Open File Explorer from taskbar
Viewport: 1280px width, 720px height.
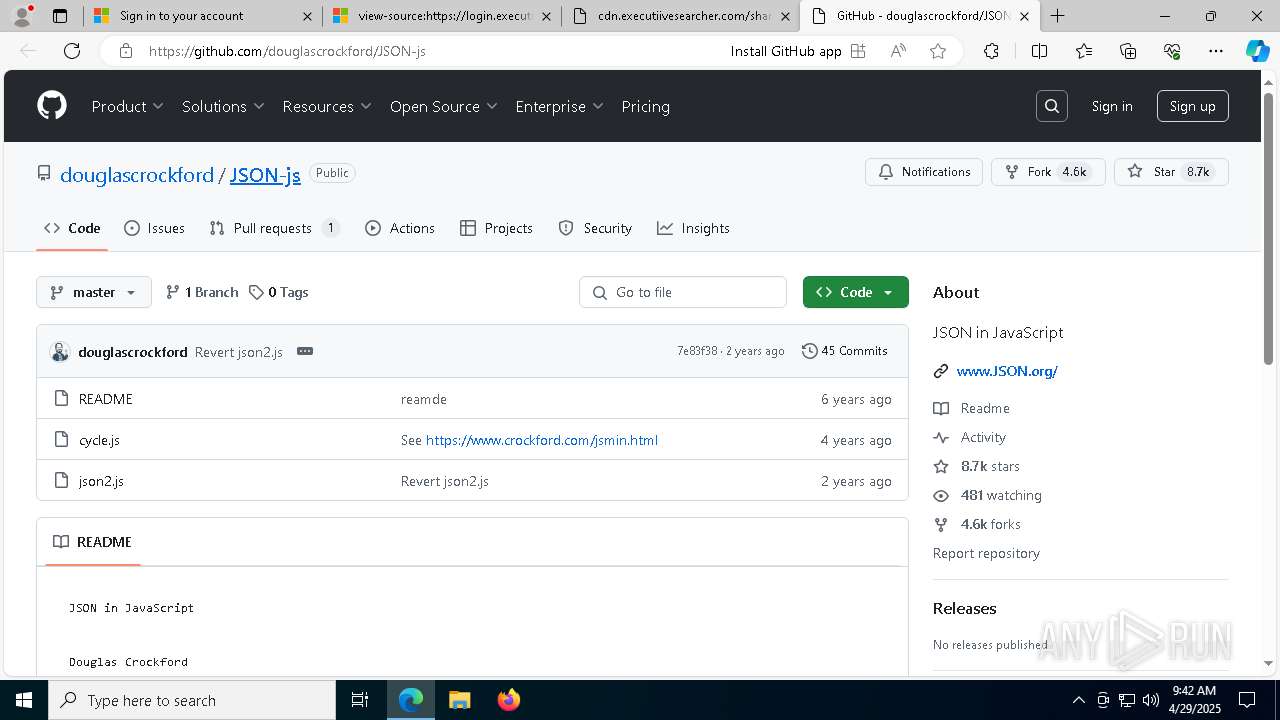pos(459,700)
